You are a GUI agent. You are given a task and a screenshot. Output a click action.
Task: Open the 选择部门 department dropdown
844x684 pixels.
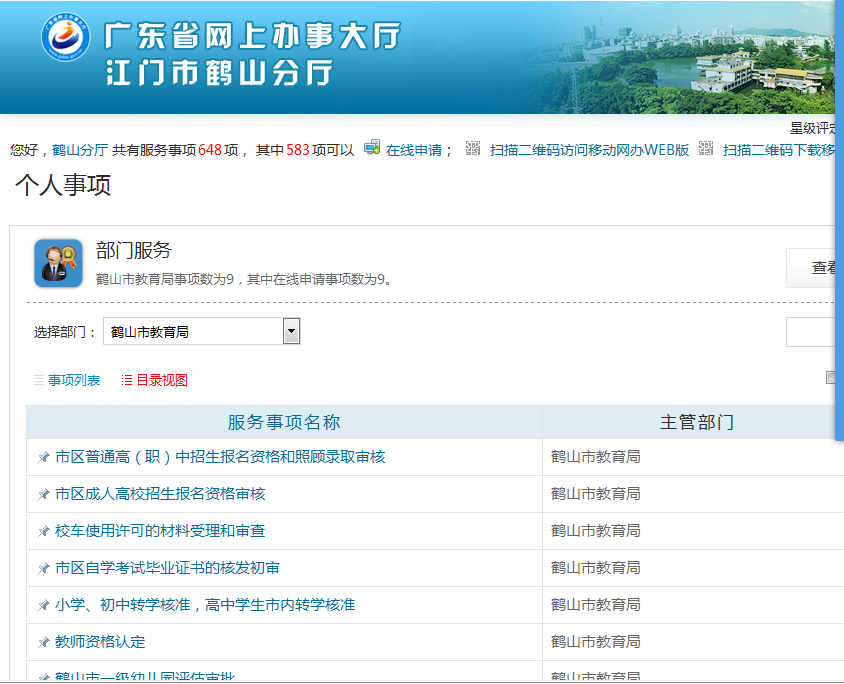(291, 331)
